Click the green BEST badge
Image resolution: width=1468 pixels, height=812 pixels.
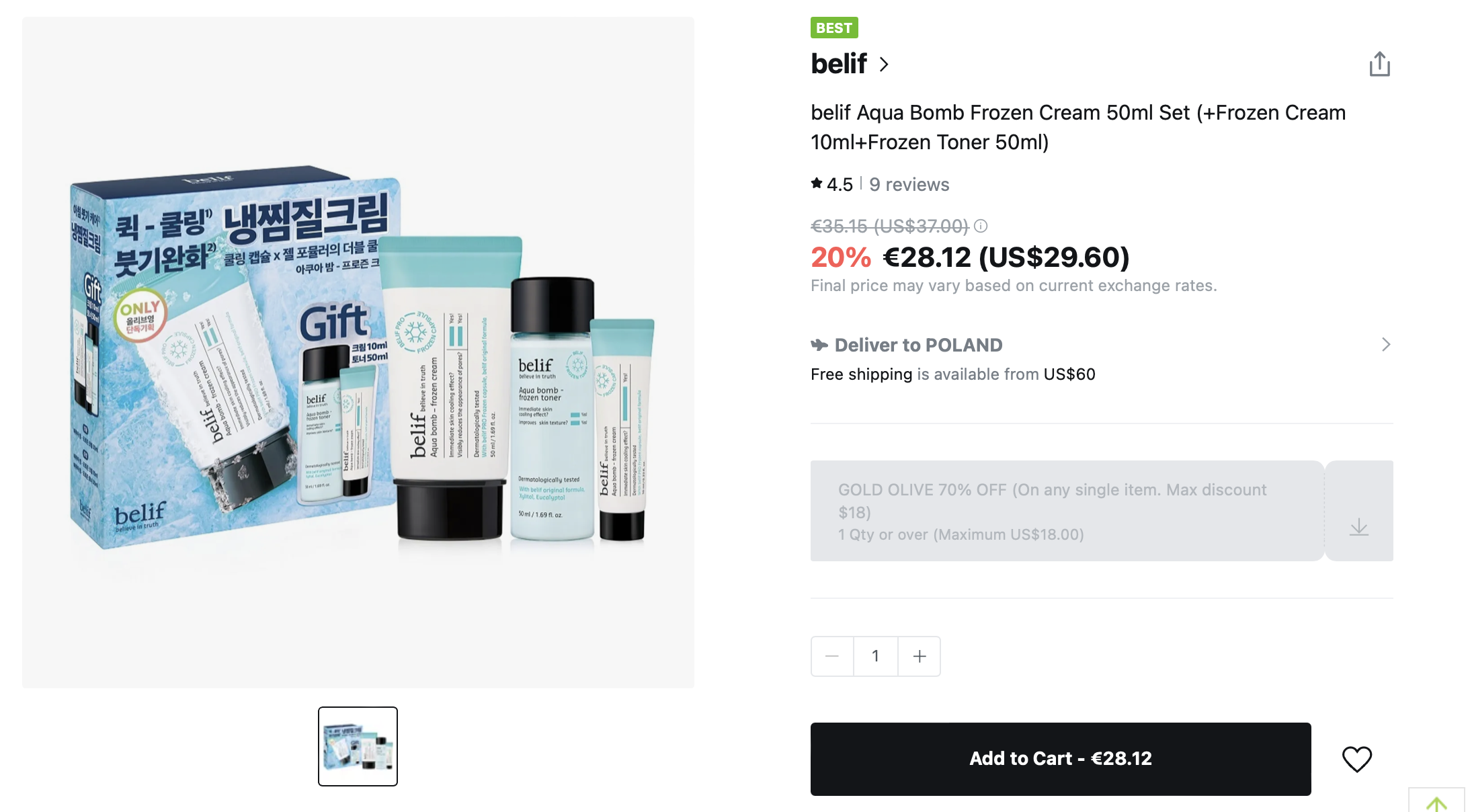(834, 28)
